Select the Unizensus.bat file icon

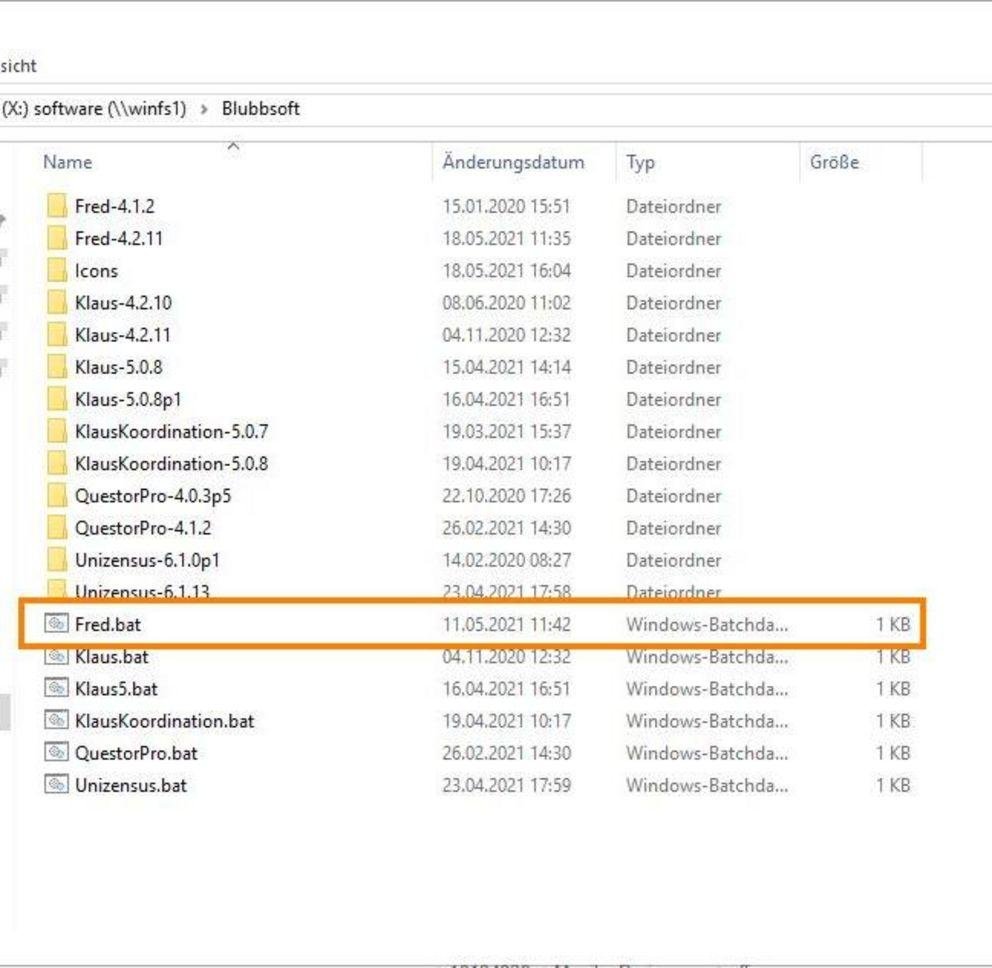(x=56, y=785)
